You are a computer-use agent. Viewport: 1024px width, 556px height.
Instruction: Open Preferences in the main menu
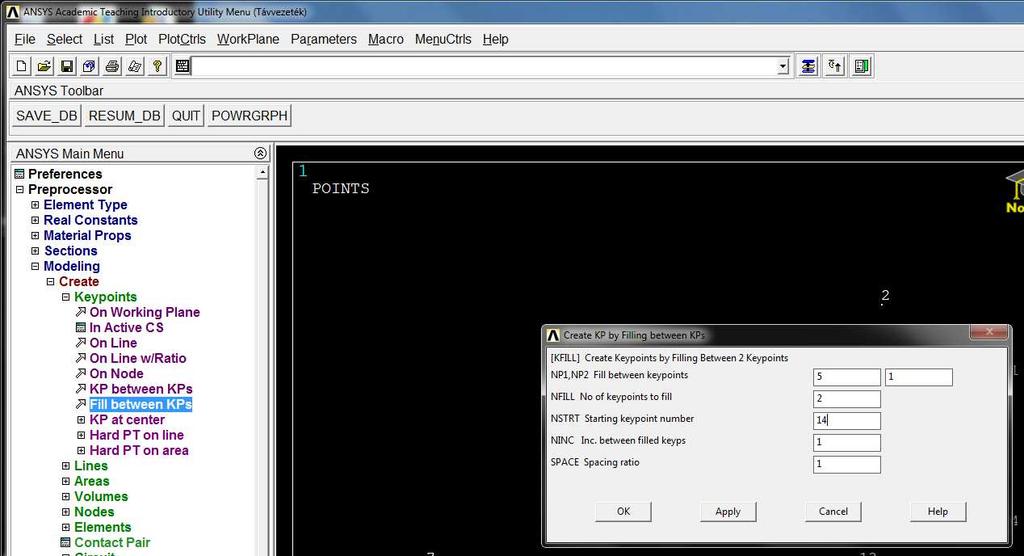coord(65,174)
